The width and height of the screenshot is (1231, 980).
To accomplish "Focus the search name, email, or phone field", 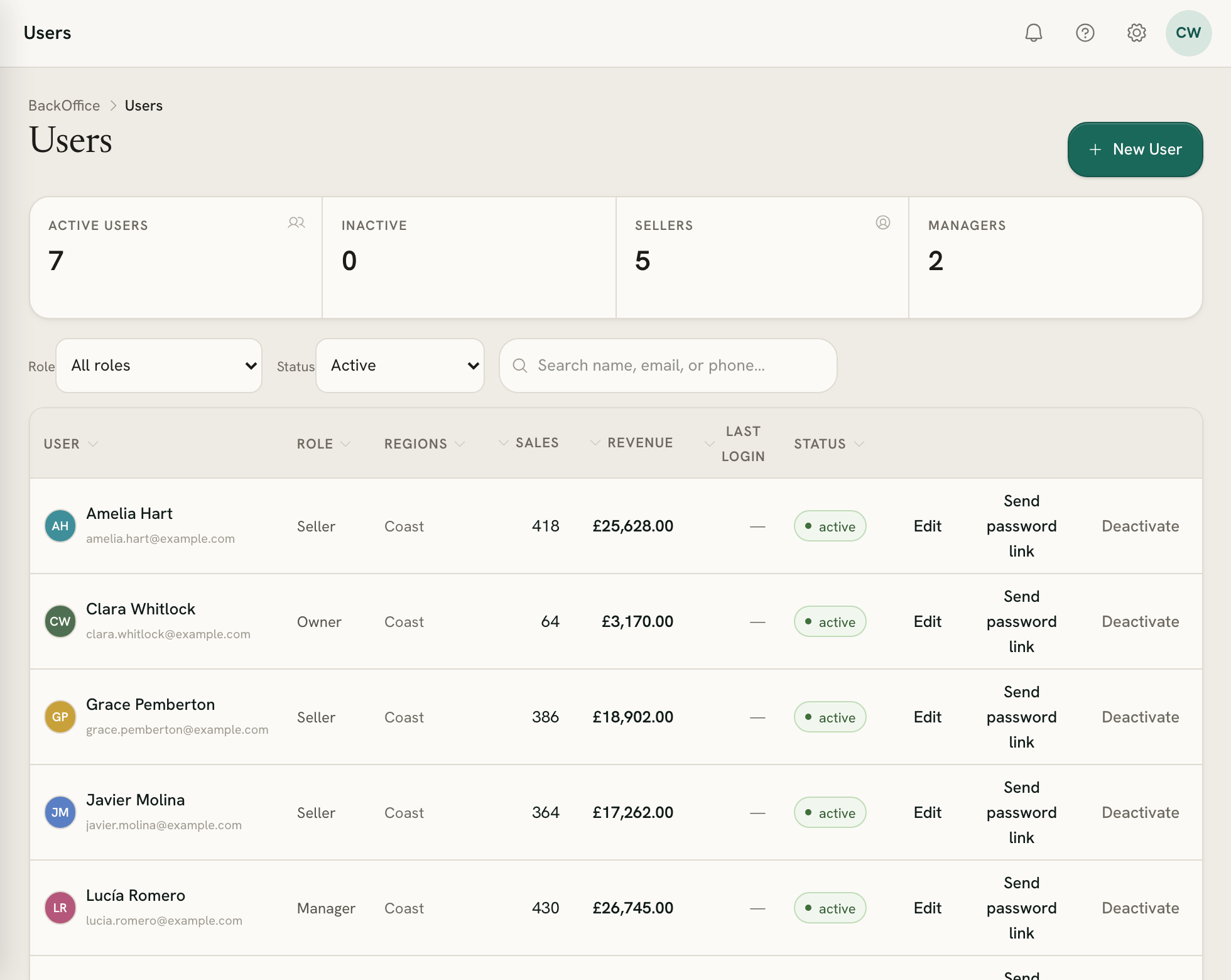I will tap(668, 366).
